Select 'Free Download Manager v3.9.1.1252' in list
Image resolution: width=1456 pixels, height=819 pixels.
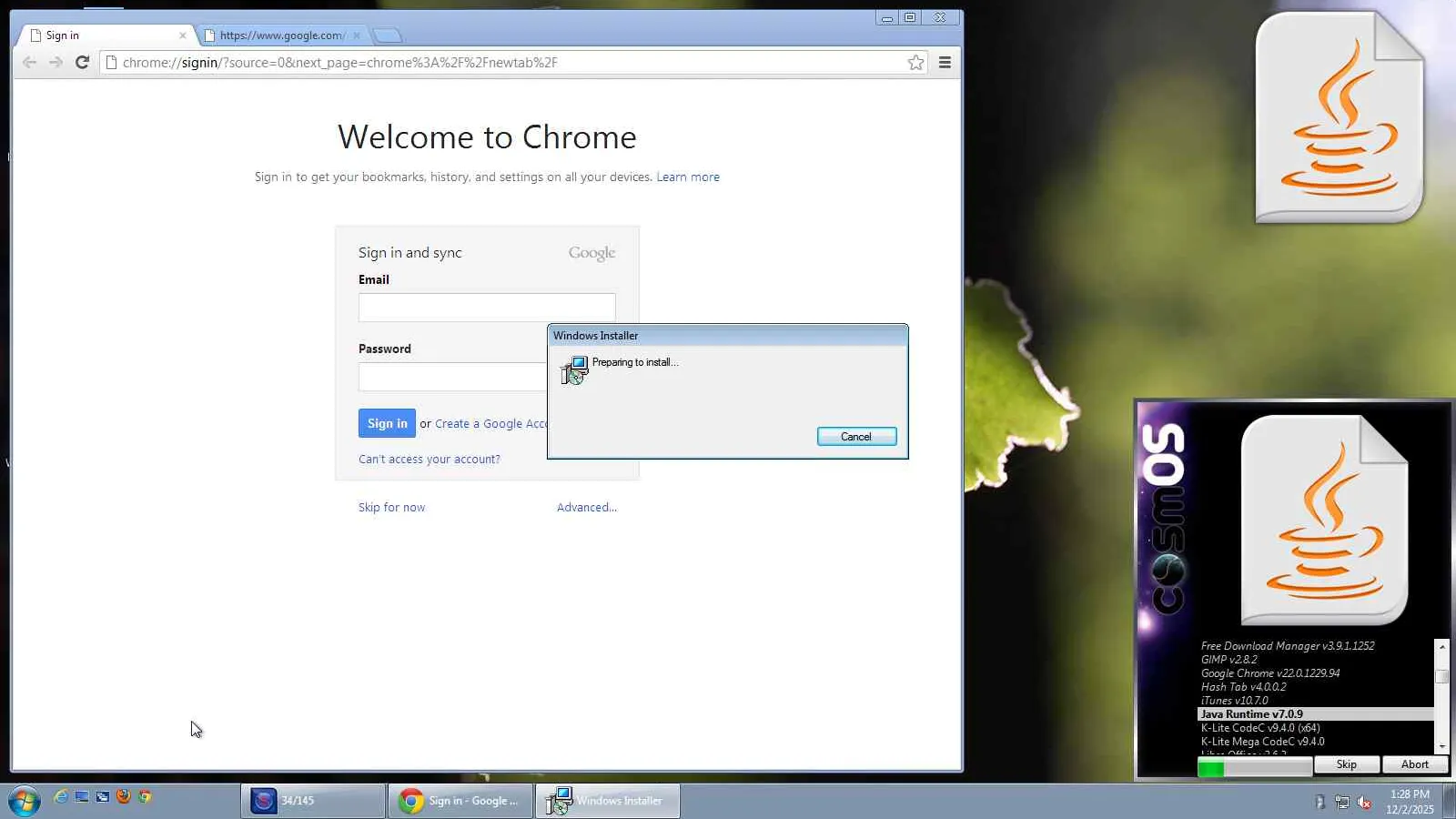(1315, 646)
